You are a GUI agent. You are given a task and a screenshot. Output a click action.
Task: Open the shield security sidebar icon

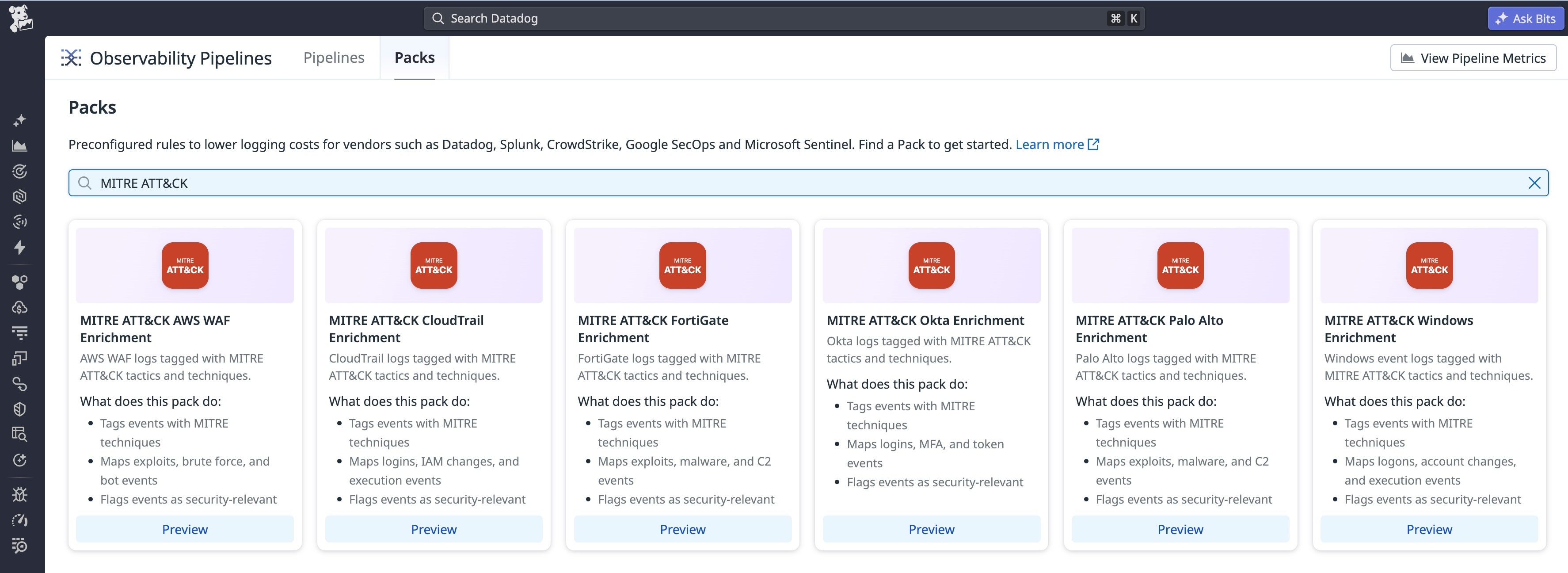(x=19, y=409)
